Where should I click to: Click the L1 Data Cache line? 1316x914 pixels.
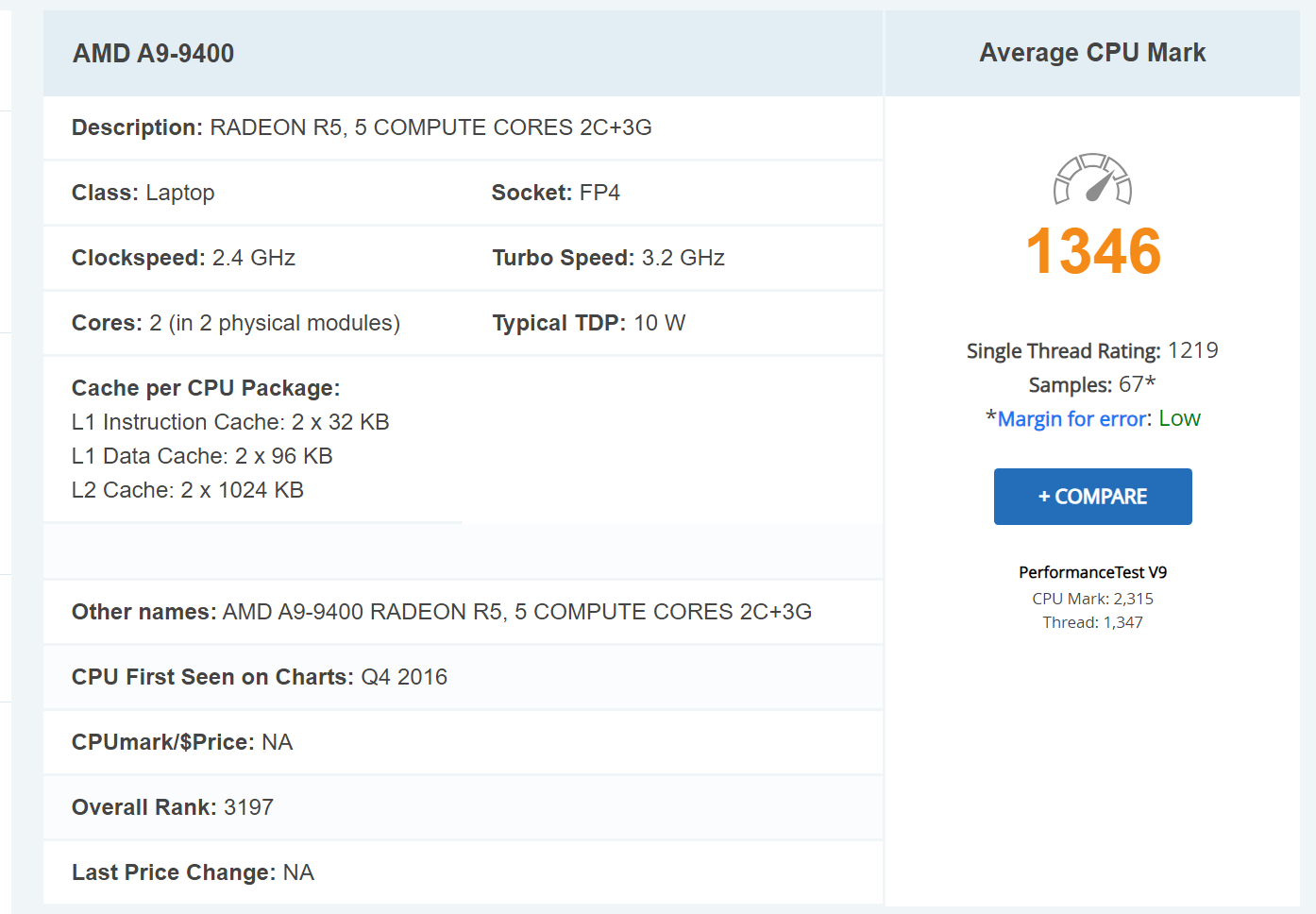coord(202,456)
